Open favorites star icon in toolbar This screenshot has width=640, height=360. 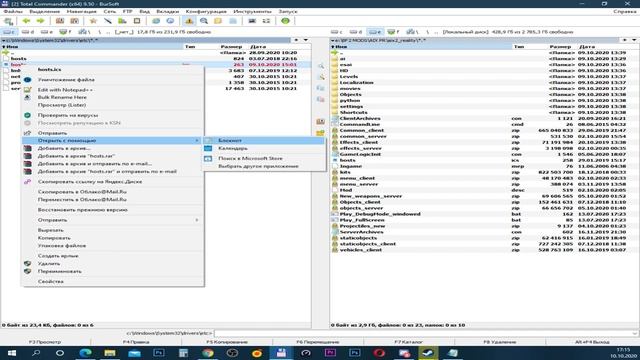tap(93, 21)
